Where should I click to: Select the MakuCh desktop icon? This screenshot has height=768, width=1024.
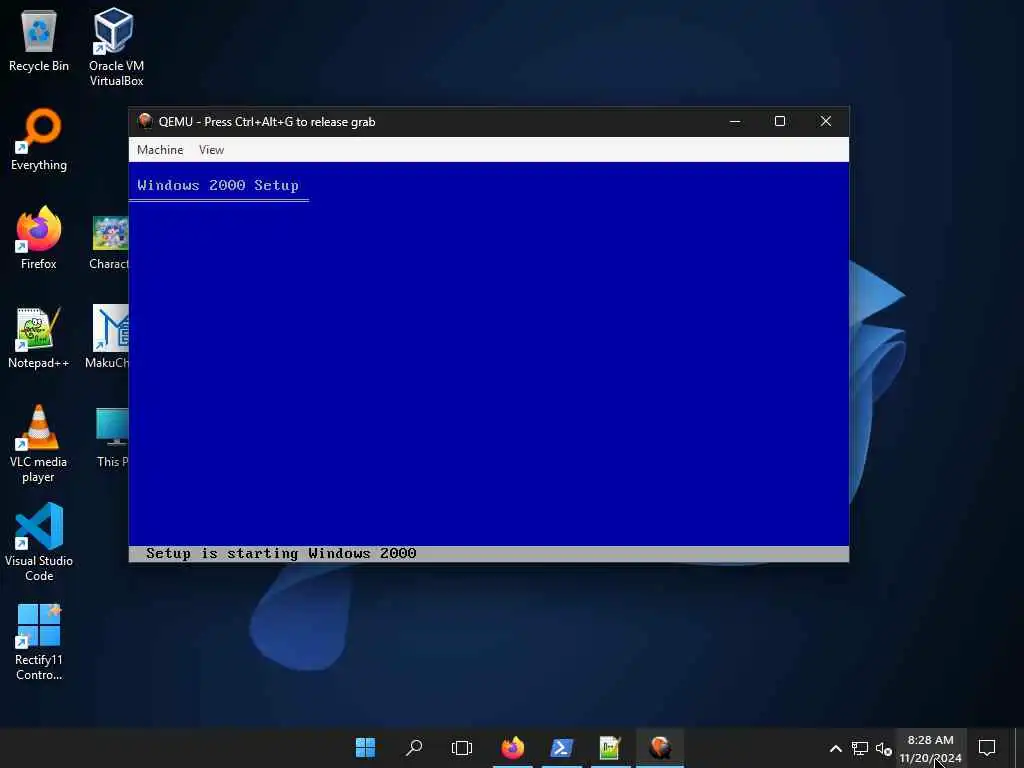(108, 338)
